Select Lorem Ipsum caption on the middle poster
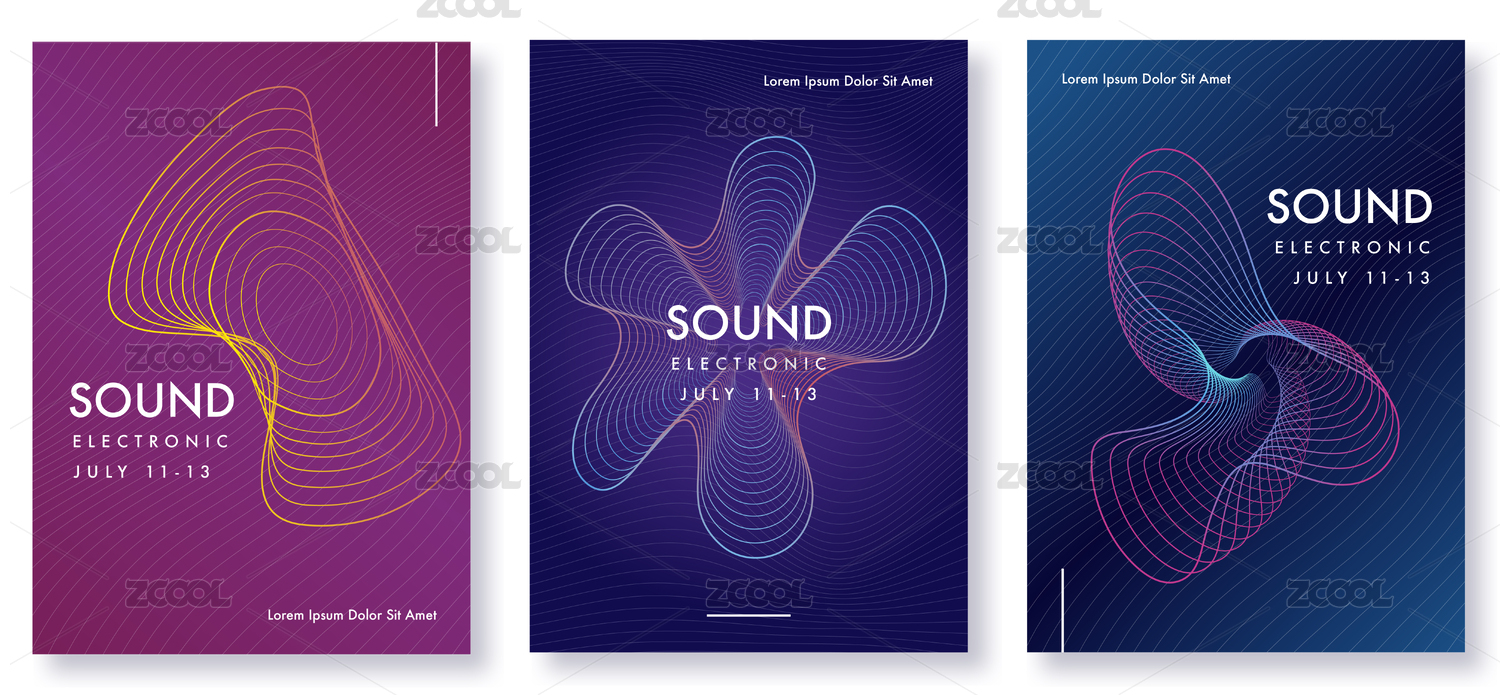Image resolution: width=1500 pixels, height=695 pixels. (x=848, y=81)
